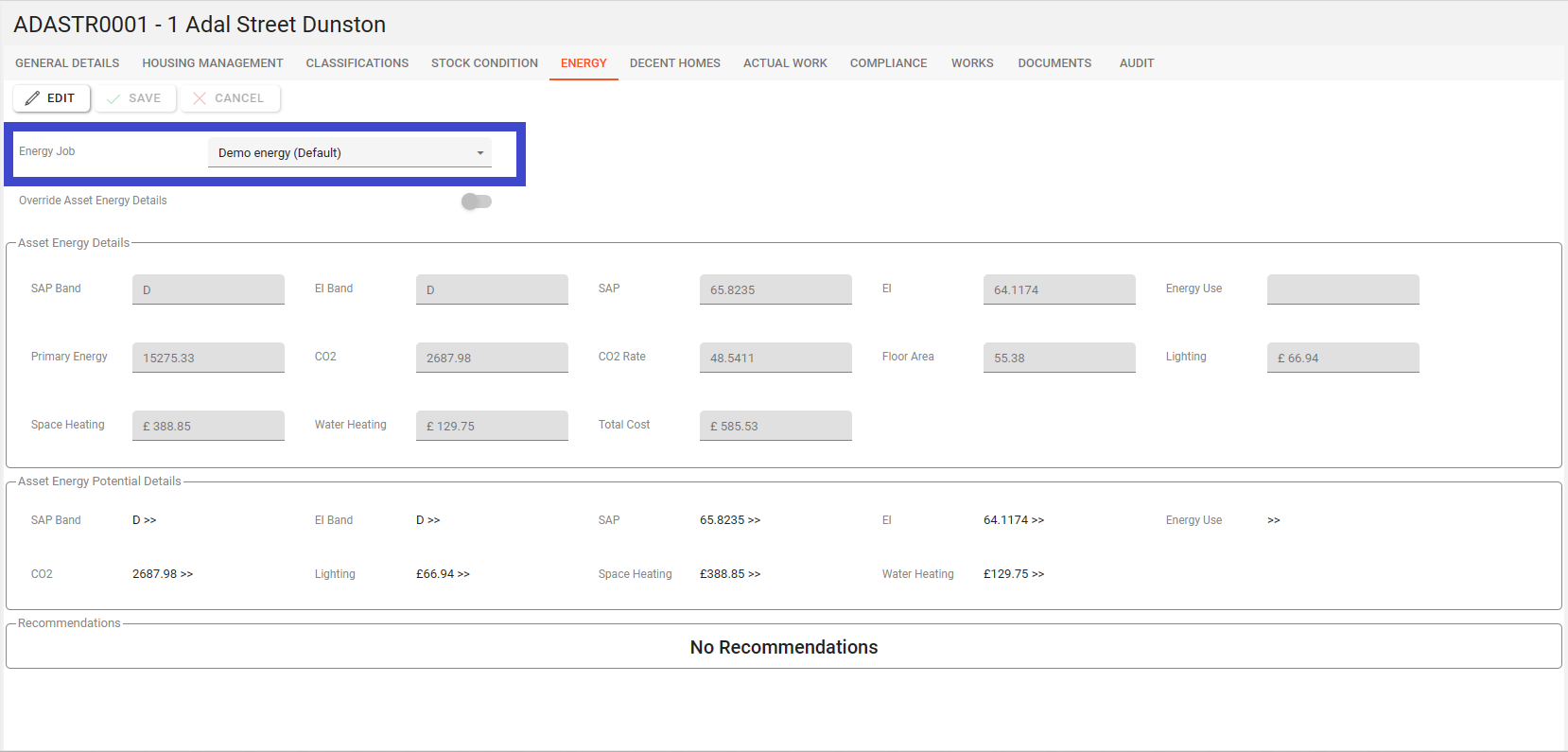Switch to the General Details tab
This screenshot has height=752, width=1568.
click(x=67, y=63)
